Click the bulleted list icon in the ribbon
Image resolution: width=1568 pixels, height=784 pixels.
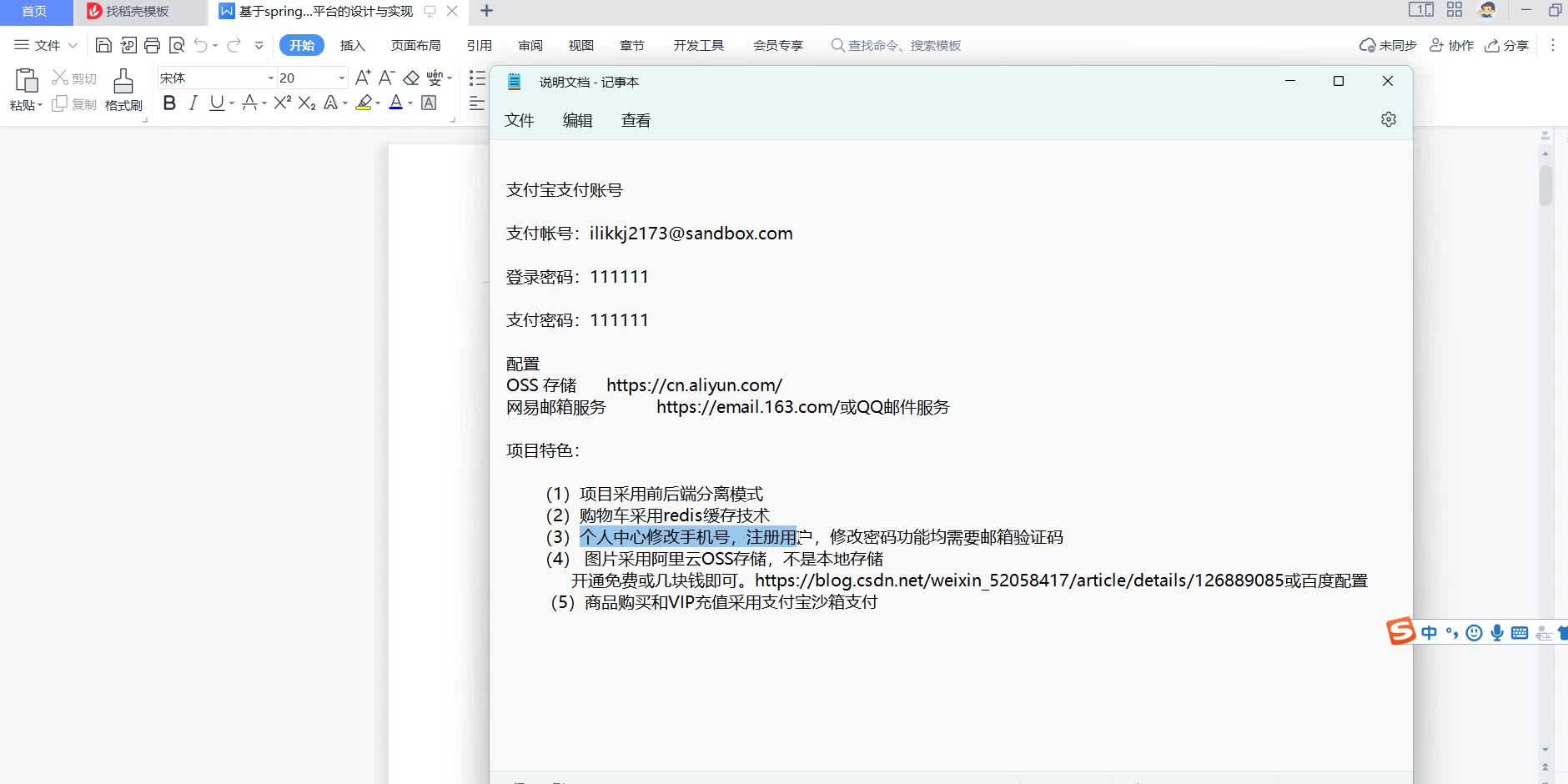pos(477,78)
